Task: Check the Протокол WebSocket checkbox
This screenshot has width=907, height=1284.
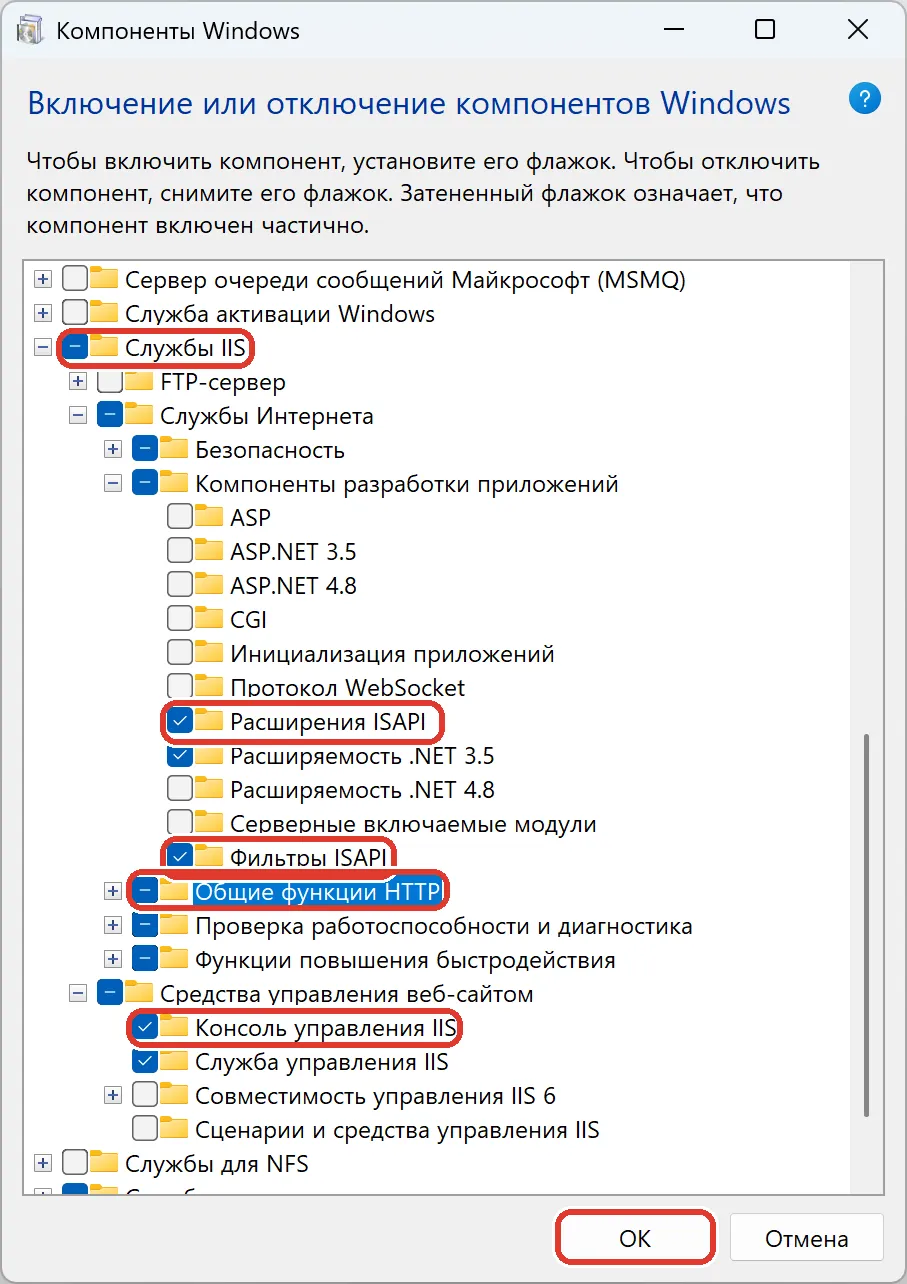Action: (x=180, y=687)
